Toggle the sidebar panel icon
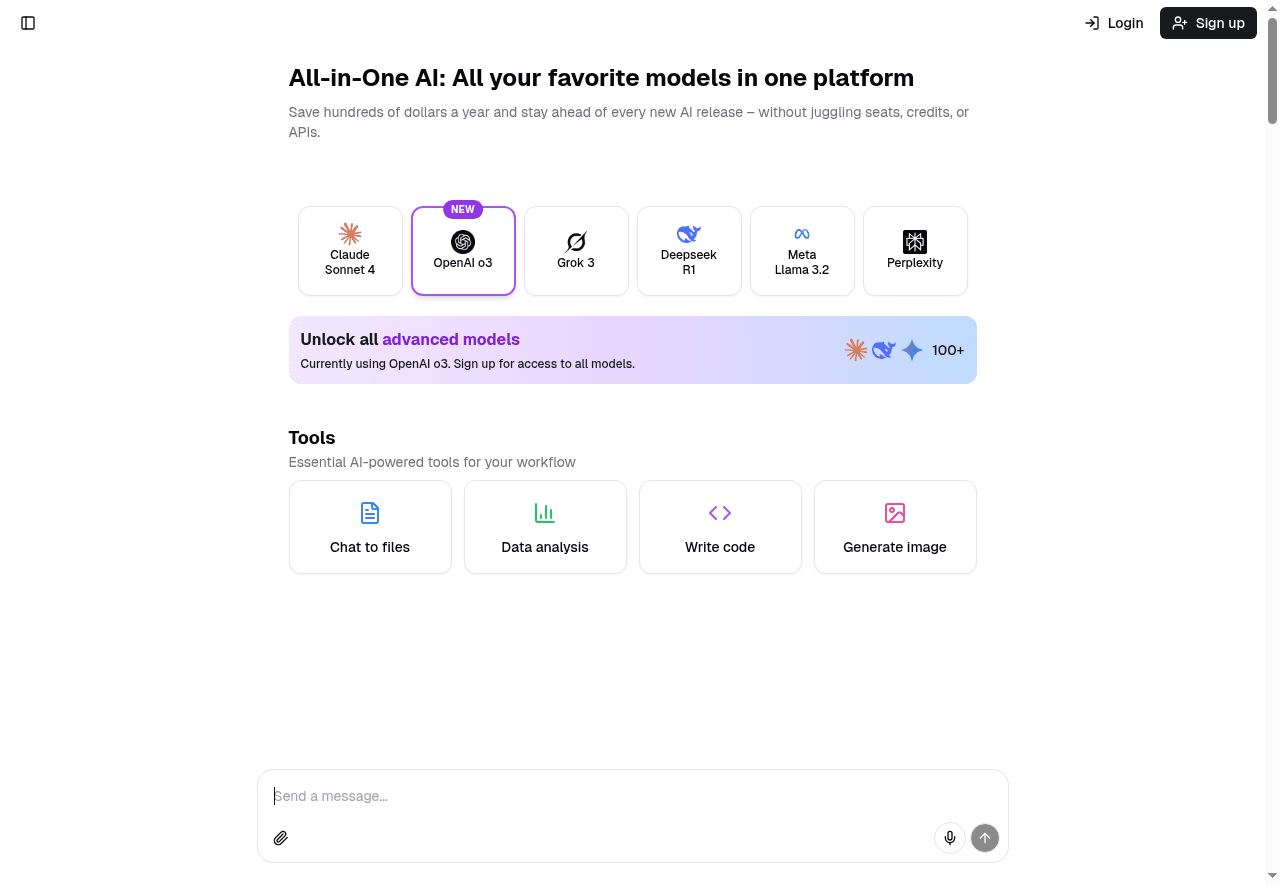1280x885 pixels. (x=27, y=22)
